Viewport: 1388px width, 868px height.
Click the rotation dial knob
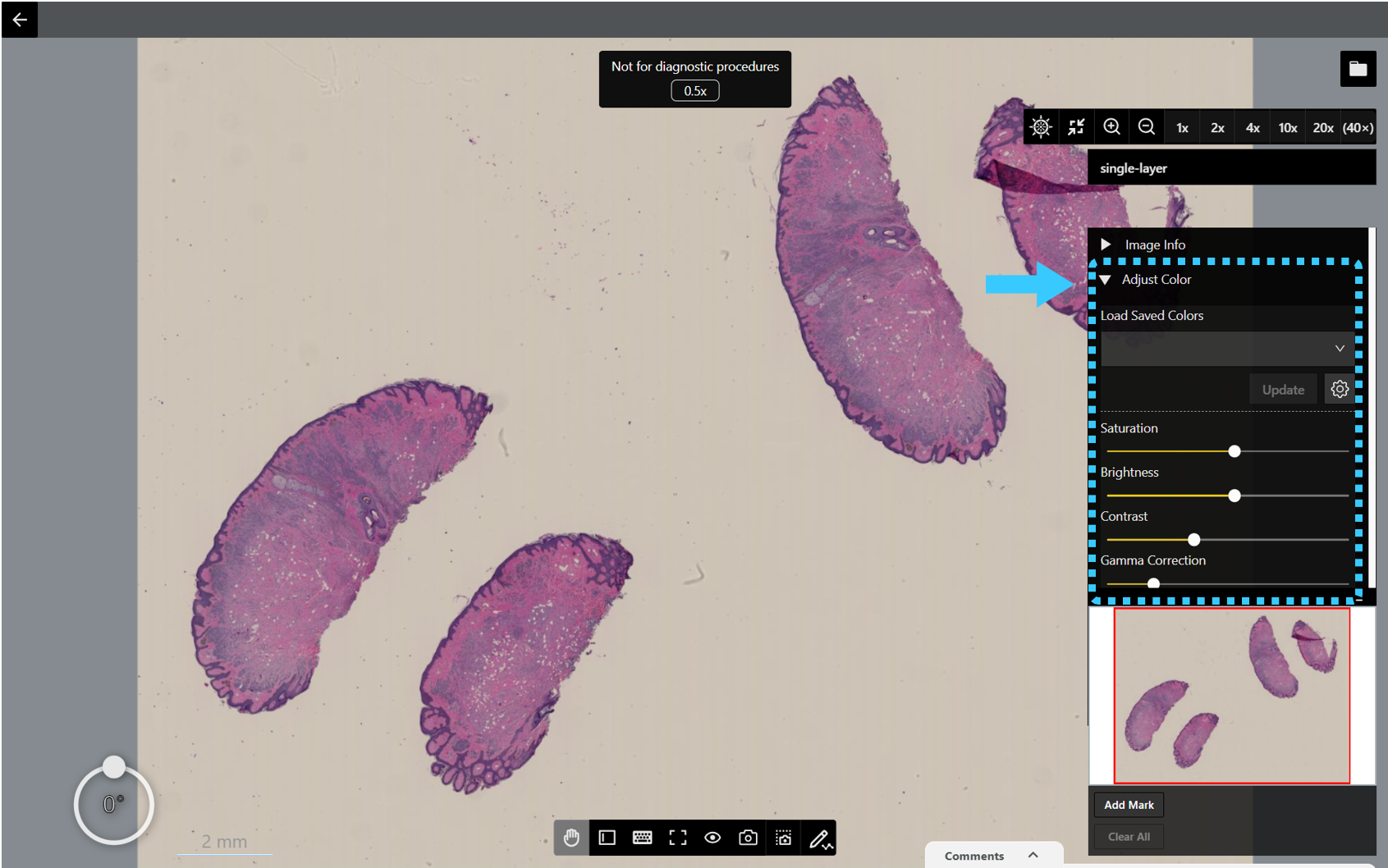(114, 767)
